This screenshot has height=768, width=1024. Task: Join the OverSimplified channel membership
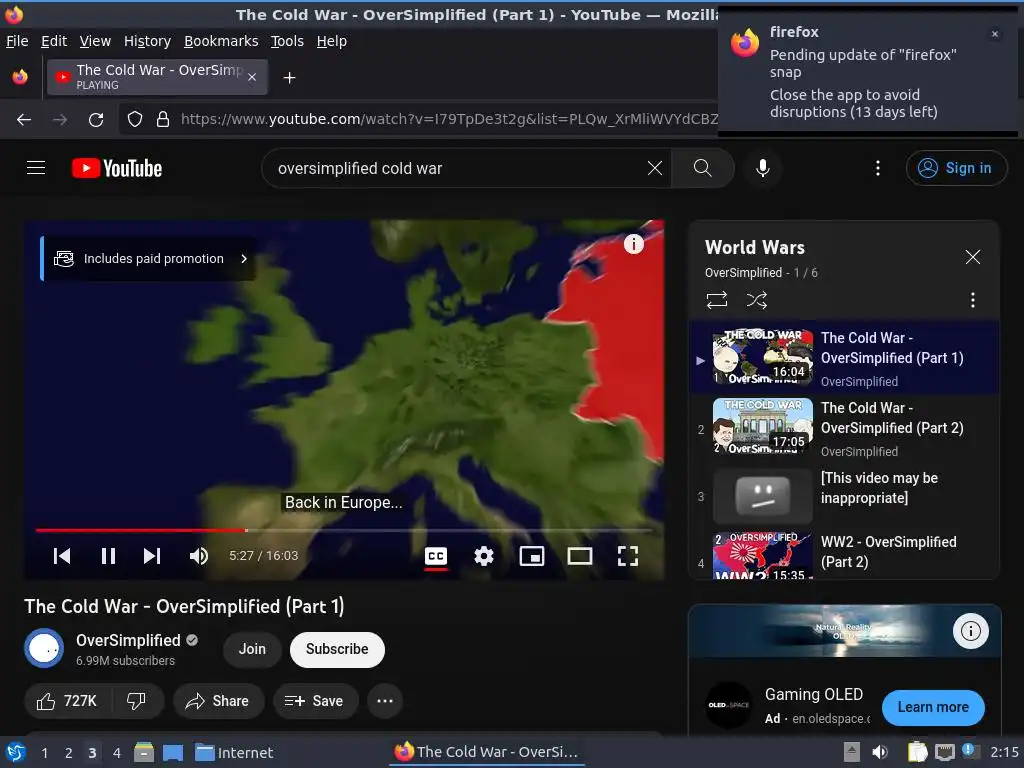coord(252,649)
